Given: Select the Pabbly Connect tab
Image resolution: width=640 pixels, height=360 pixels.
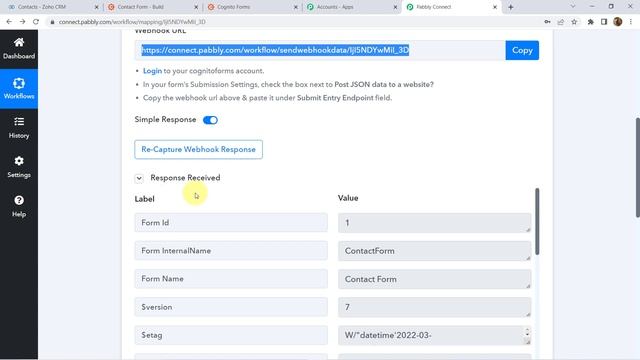Looking at the screenshot, I should (451, 7).
